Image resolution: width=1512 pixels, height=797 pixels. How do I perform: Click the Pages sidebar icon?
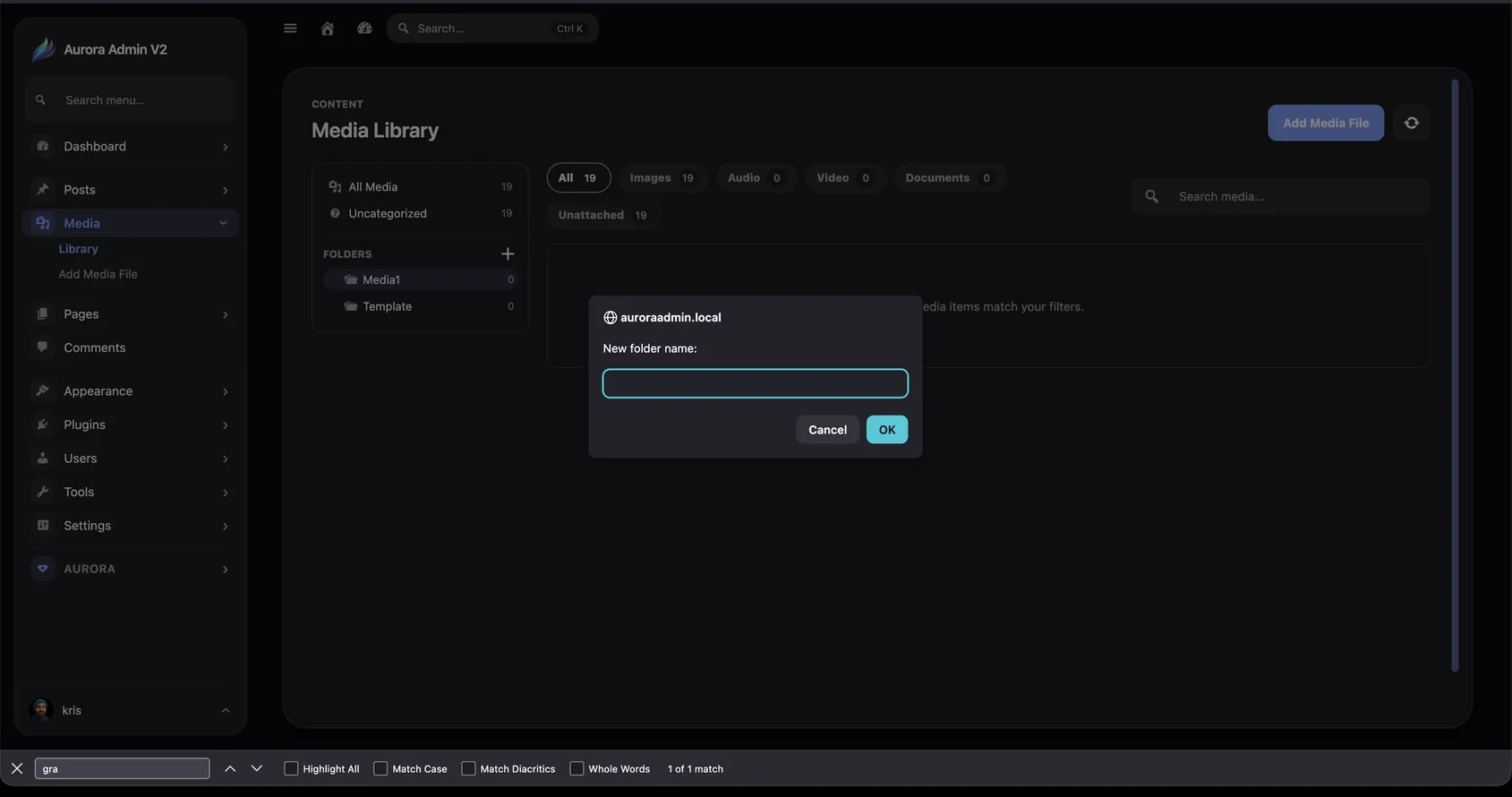pos(42,313)
